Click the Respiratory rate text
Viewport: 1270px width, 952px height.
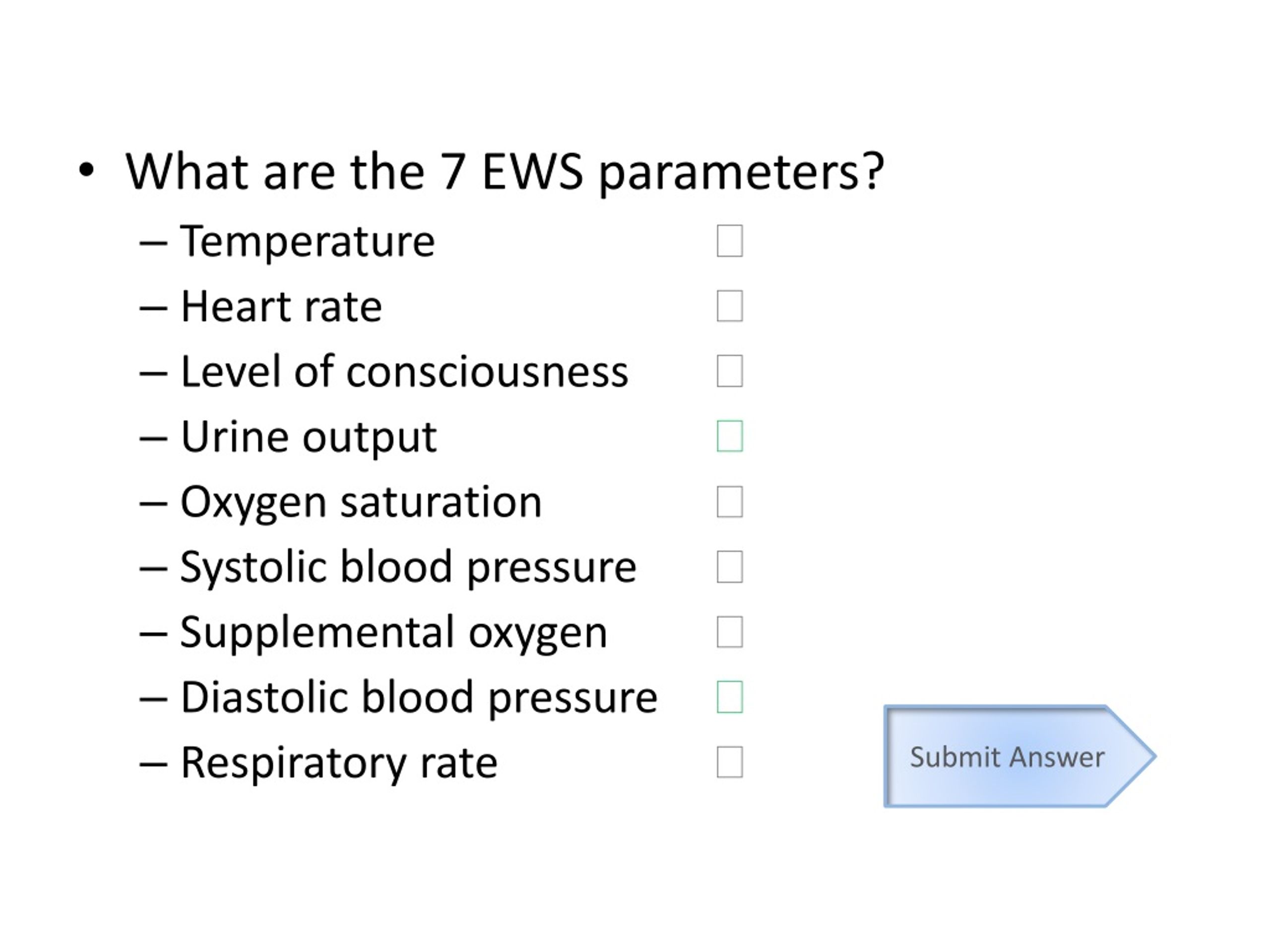pos(339,764)
